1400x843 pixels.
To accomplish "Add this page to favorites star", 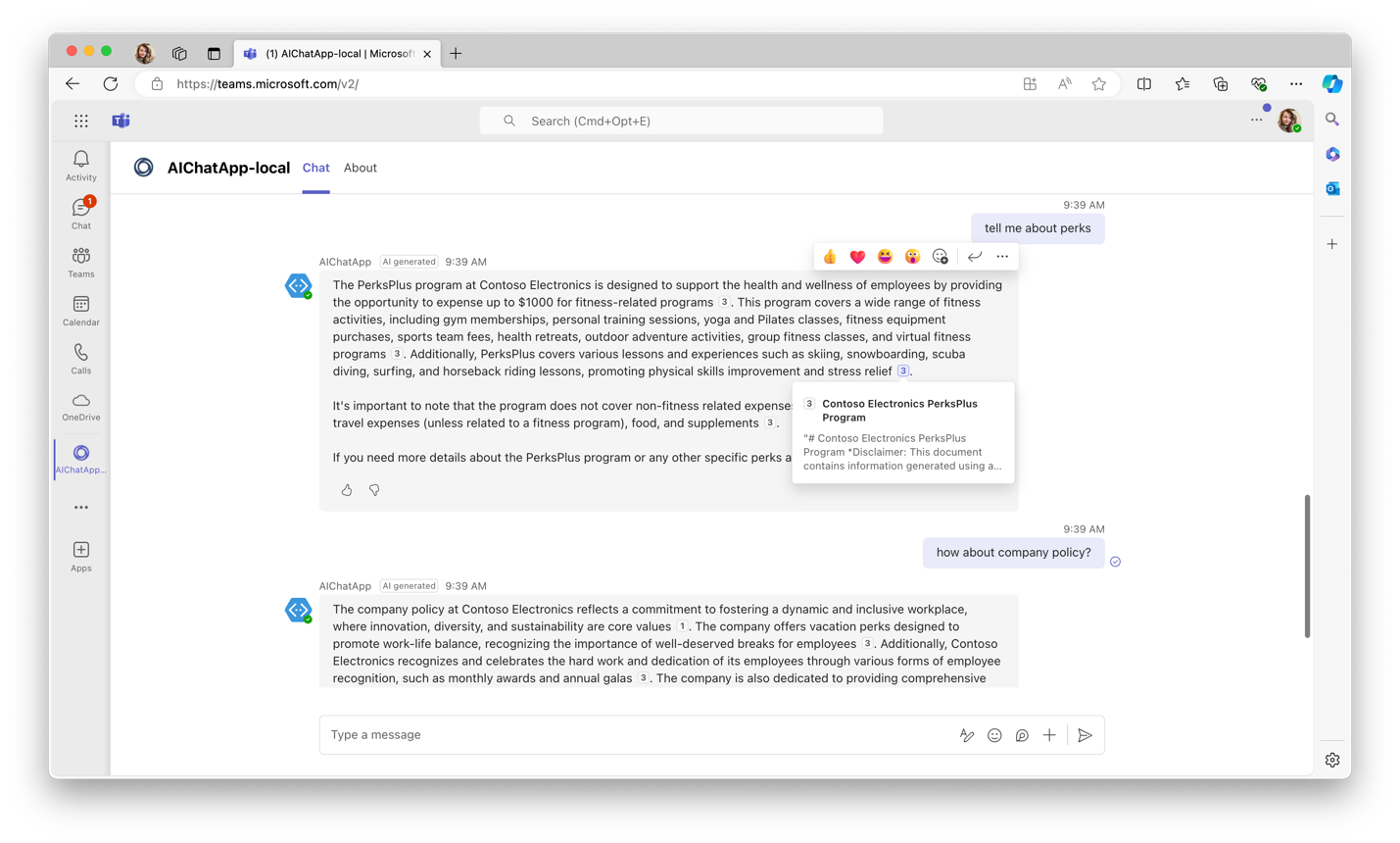I will click(1099, 84).
